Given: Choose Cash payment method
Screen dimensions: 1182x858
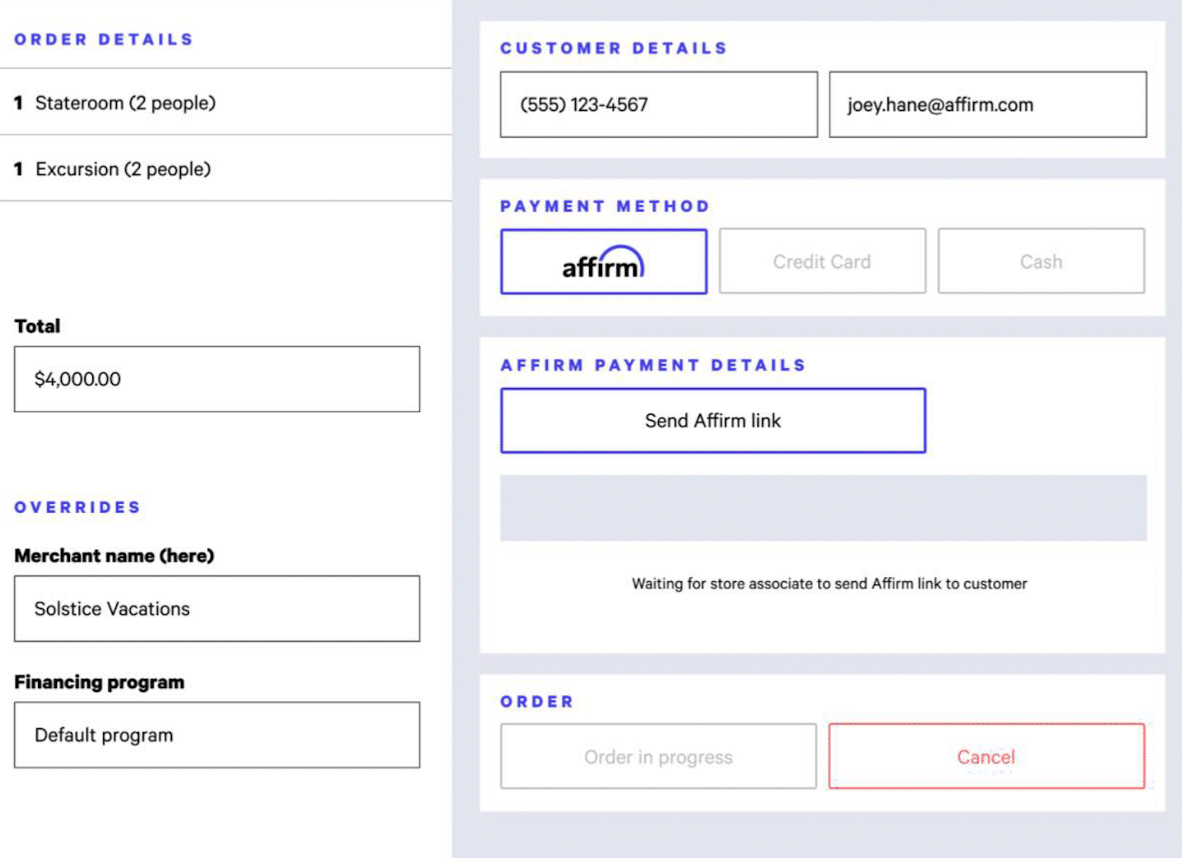Looking at the screenshot, I should (x=1041, y=261).
